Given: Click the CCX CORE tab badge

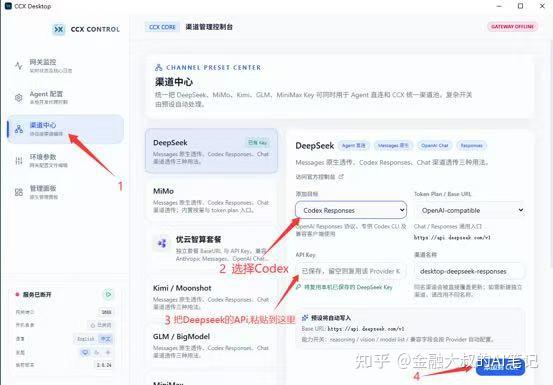Looking at the screenshot, I should pyautogui.click(x=162, y=27).
